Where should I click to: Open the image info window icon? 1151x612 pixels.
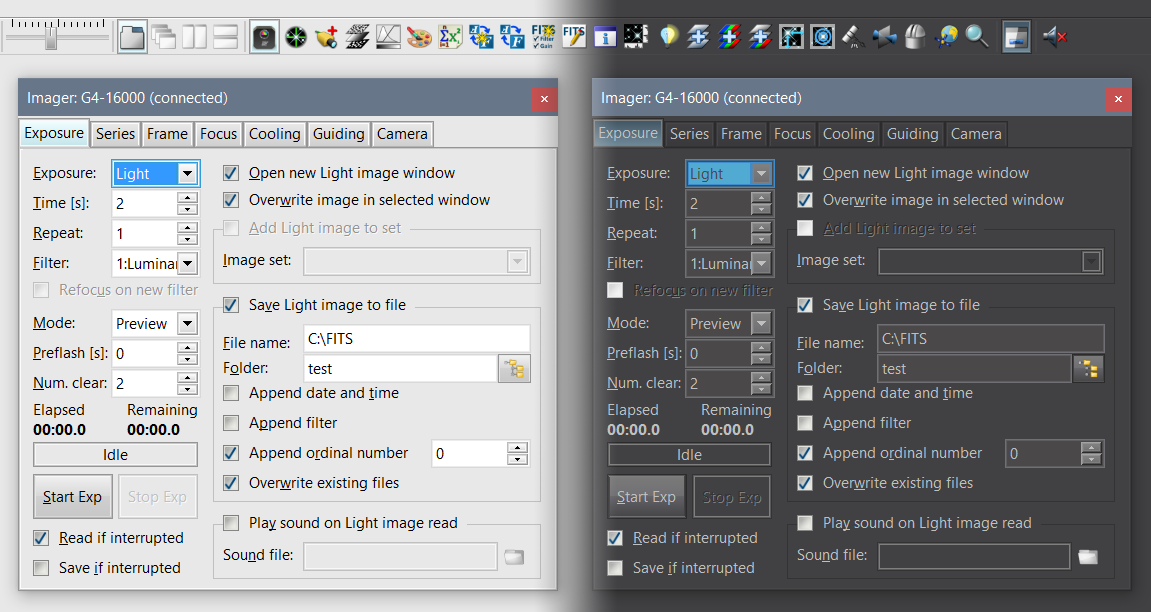[604, 38]
